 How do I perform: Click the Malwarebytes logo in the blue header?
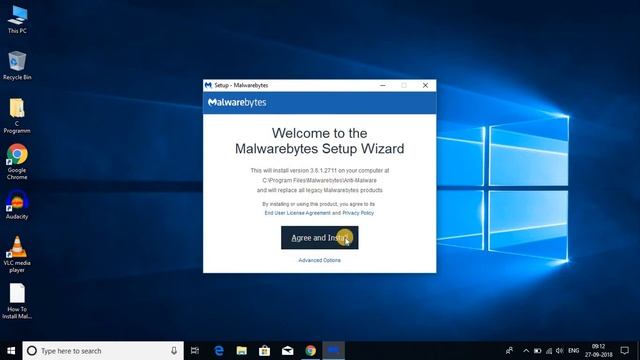click(237, 102)
